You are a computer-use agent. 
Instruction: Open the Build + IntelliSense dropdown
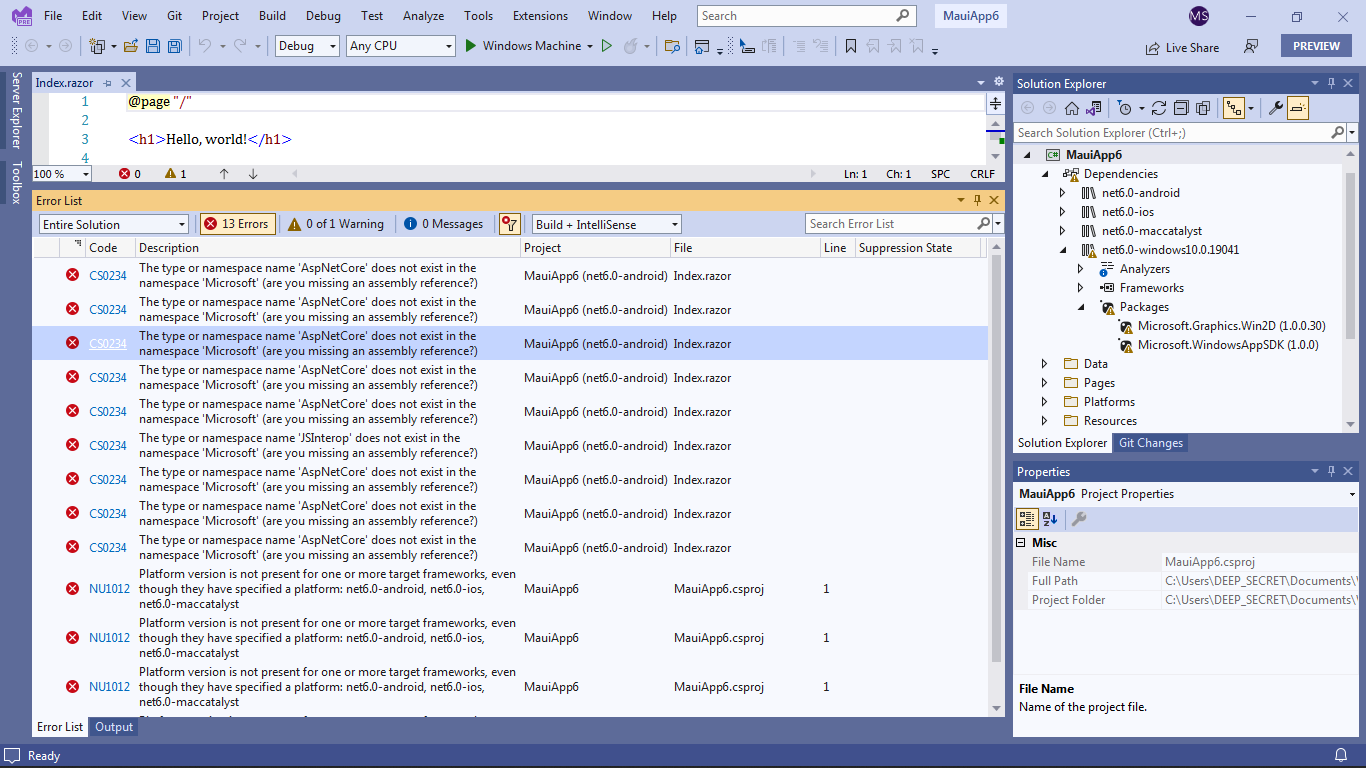pyautogui.click(x=607, y=224)
